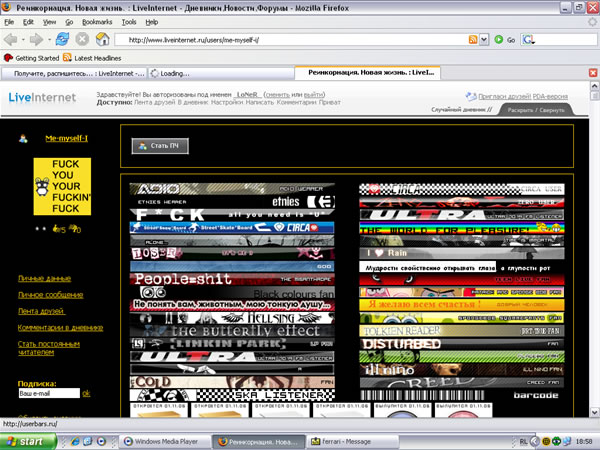Screen dimensions: 600x450
Task: Open the View menu
Action: [49, 22]
